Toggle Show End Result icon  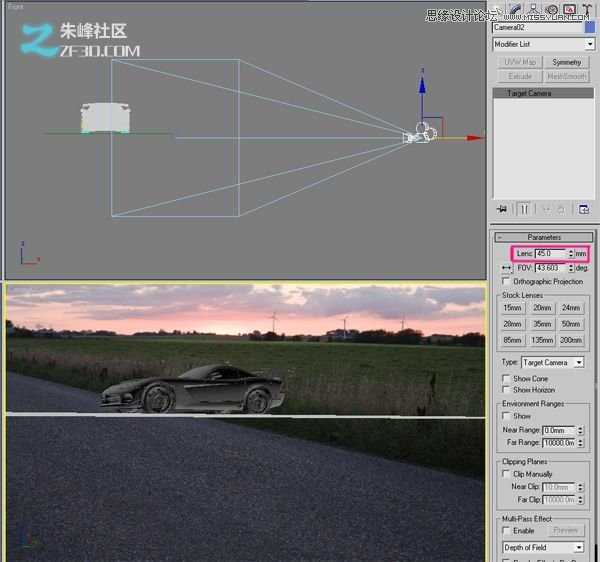pyautogui.click(x=524, y=209)
